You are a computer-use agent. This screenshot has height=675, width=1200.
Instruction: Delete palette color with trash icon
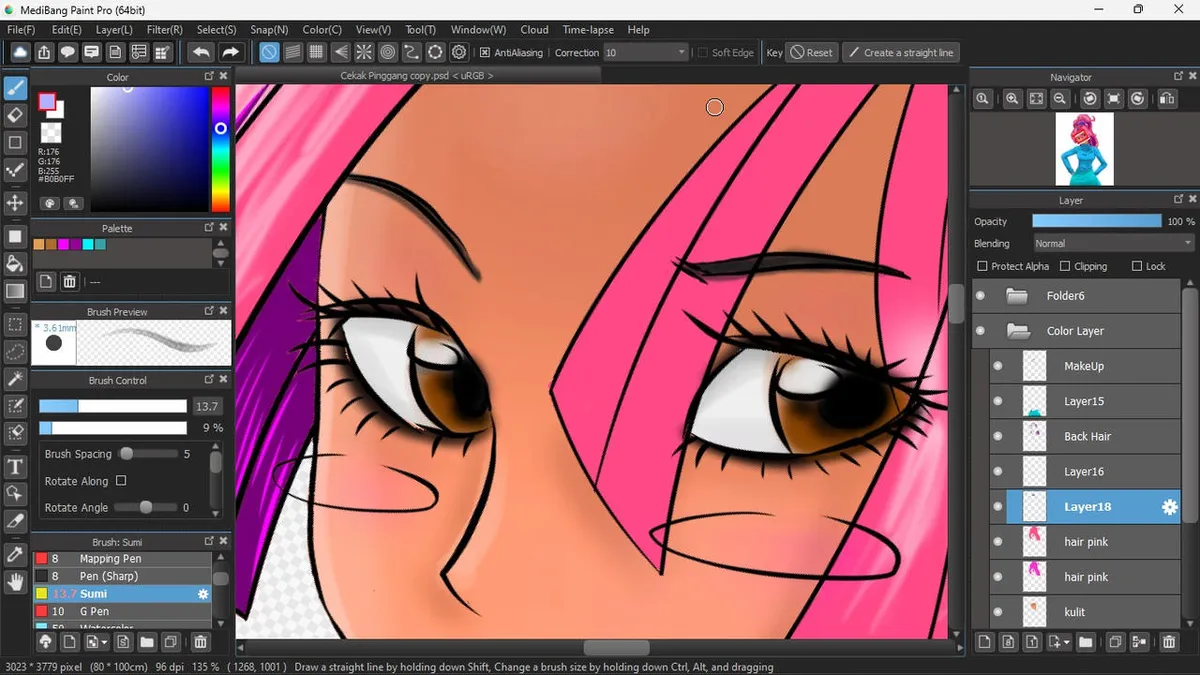[x=70, y=282]
